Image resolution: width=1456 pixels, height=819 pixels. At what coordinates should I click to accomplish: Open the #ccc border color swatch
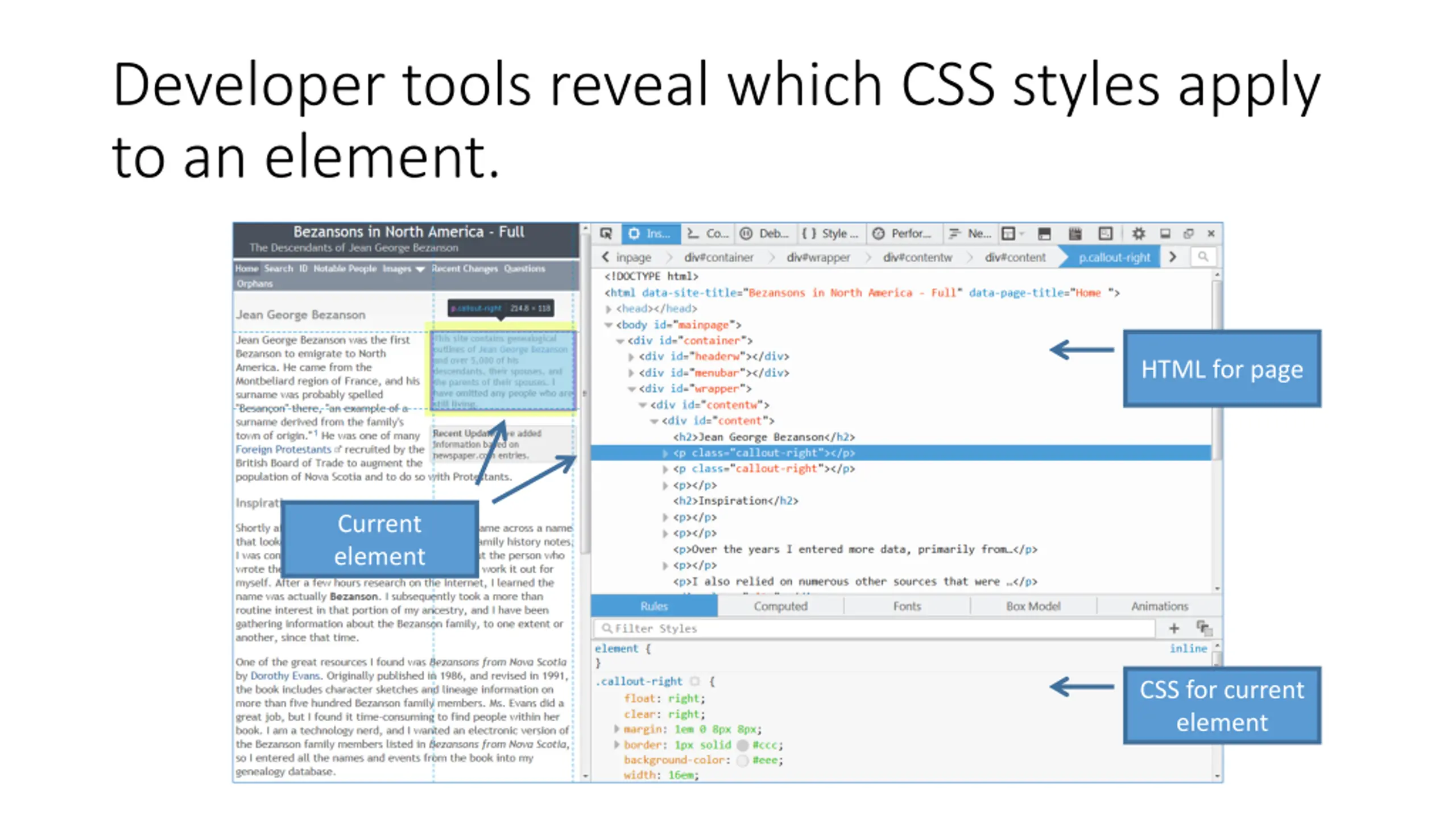tap(742, 745)
